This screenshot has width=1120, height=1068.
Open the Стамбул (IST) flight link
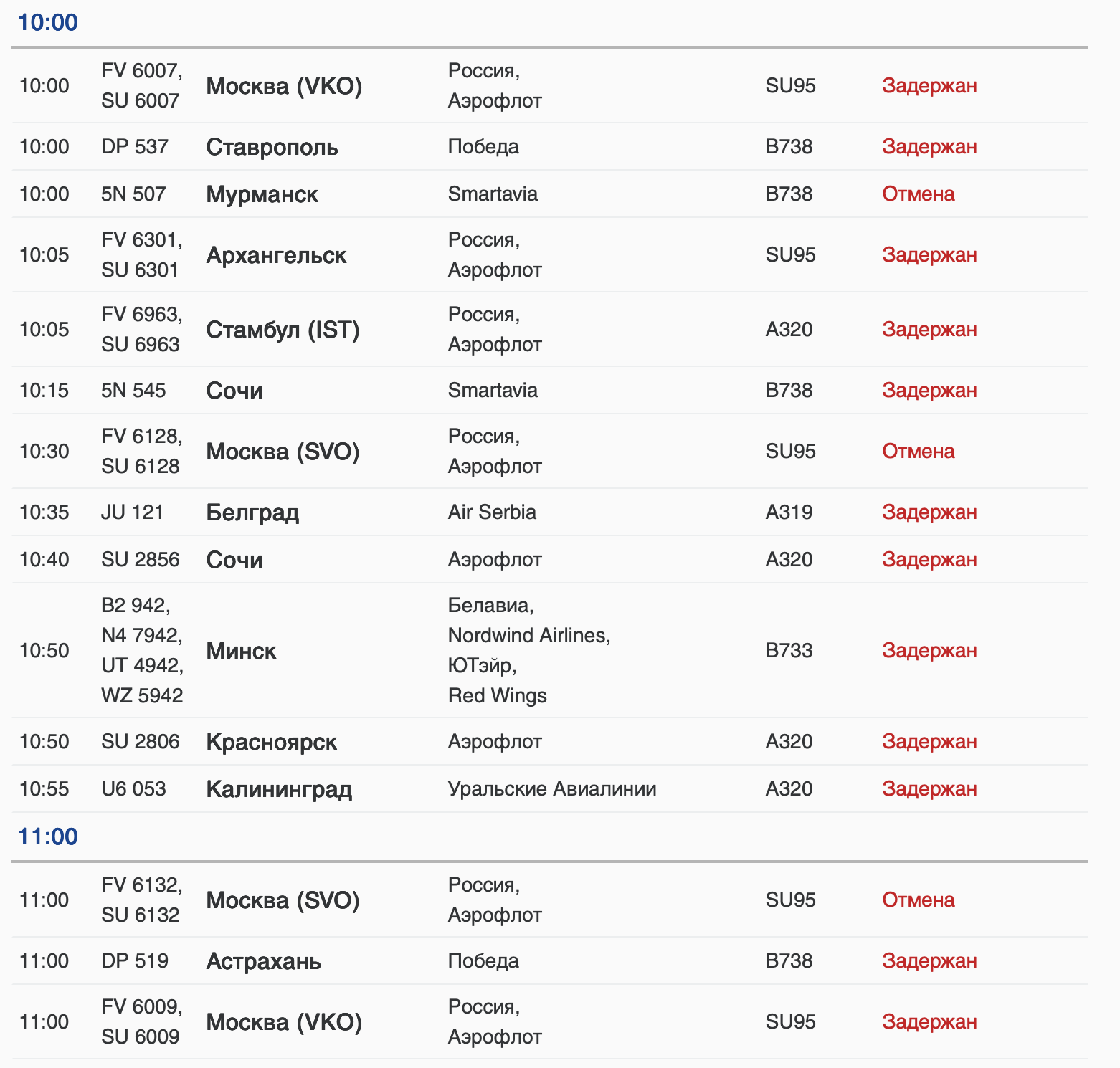tap(283, 330)
